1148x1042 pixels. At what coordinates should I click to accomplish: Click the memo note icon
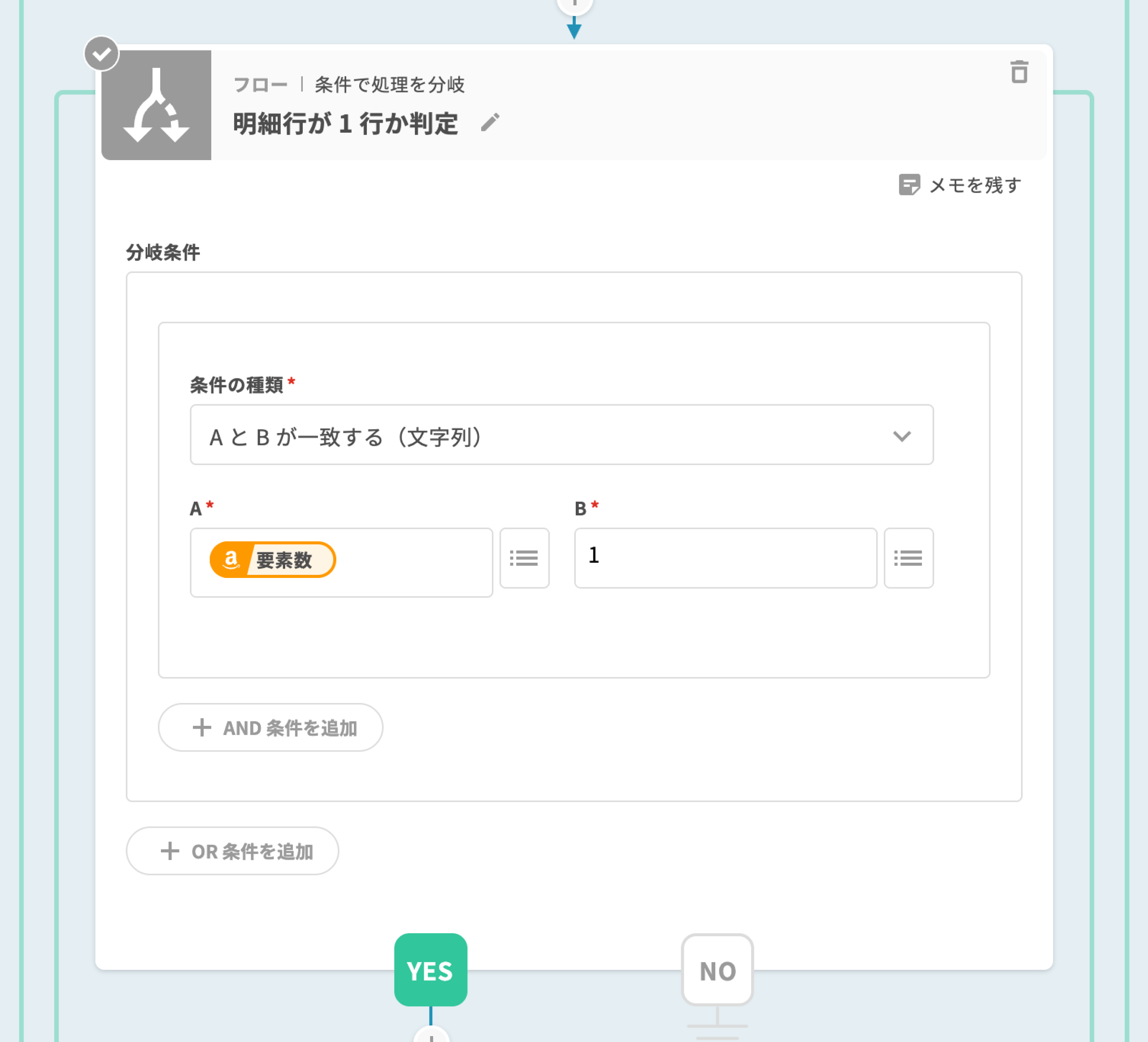(x=909, y=185)
